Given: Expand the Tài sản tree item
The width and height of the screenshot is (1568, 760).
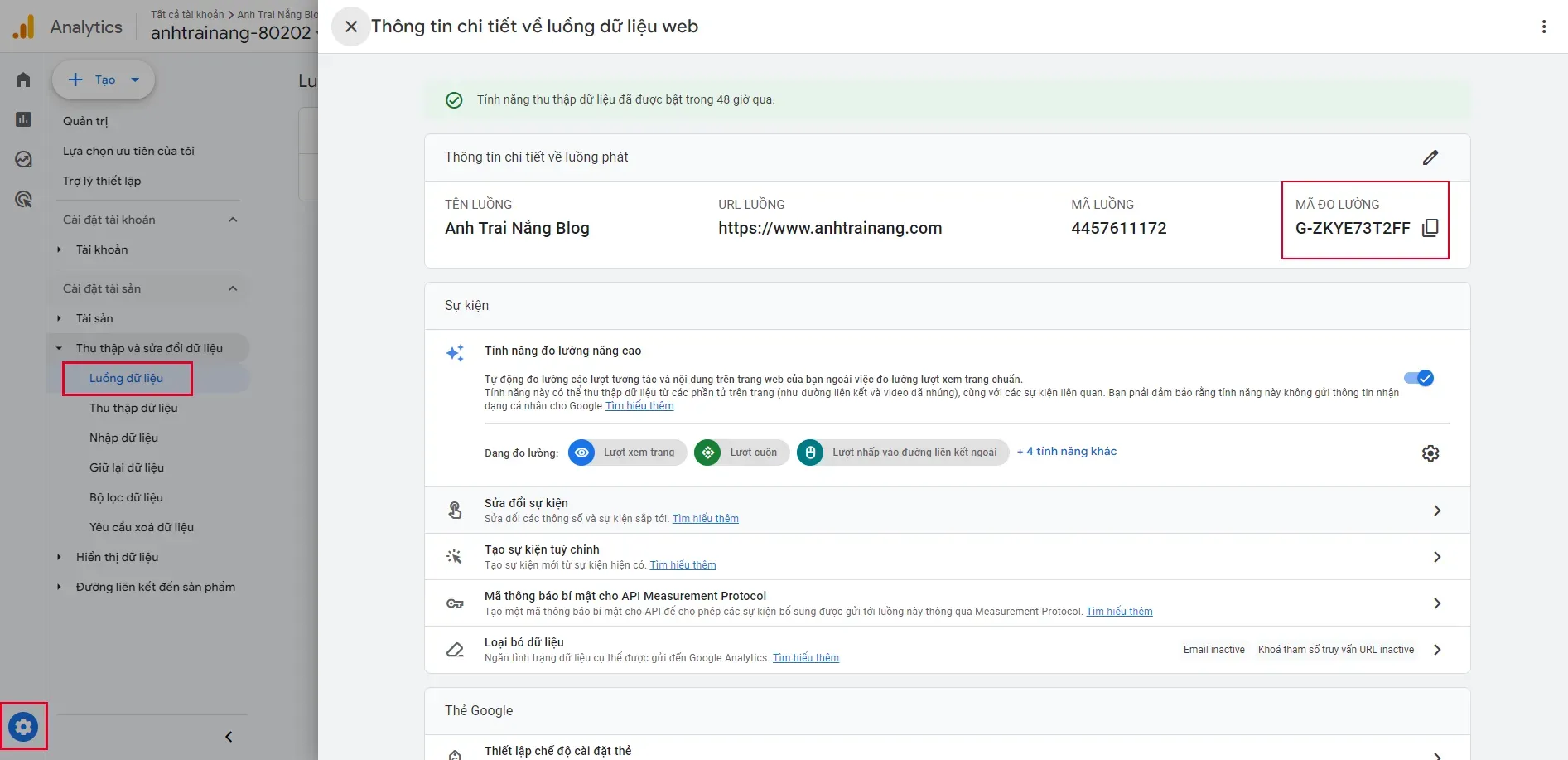Looking at the screenshot, I should [x=59, y=318].
